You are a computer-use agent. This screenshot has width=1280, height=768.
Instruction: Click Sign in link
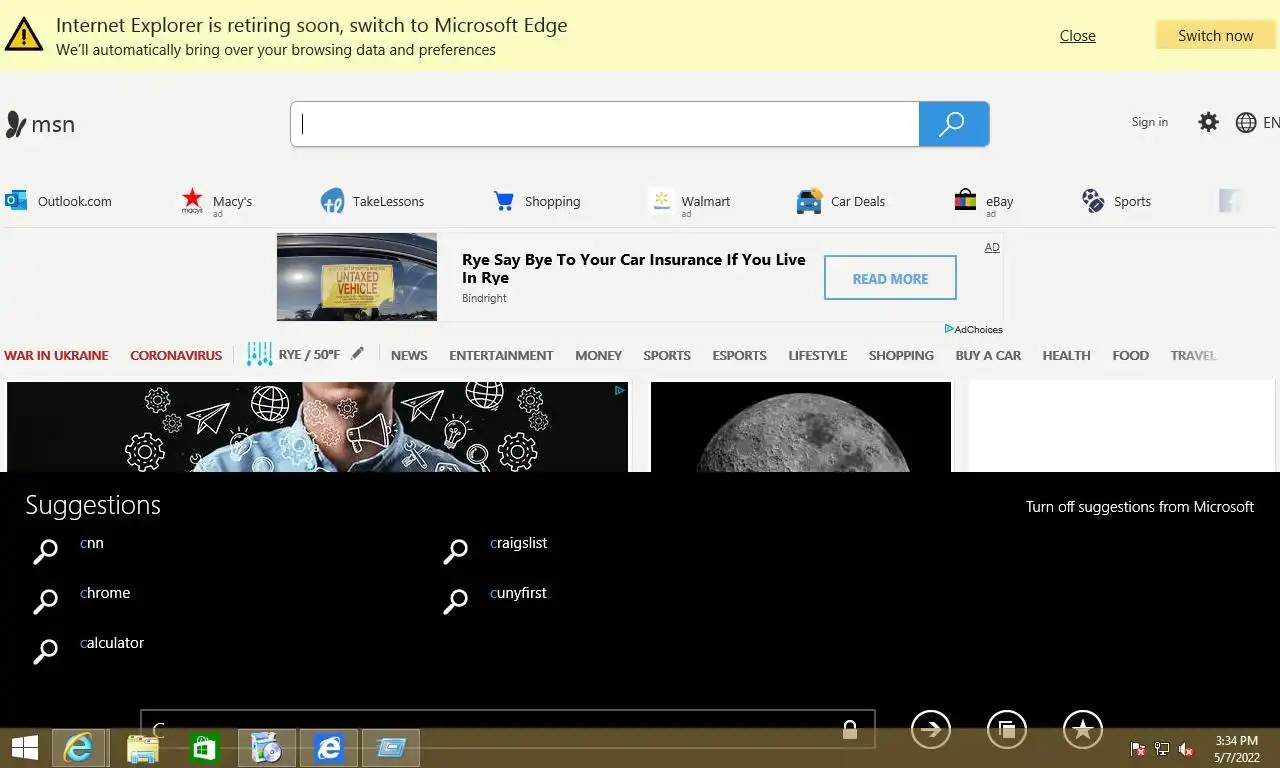click(x=1149, y=122)
